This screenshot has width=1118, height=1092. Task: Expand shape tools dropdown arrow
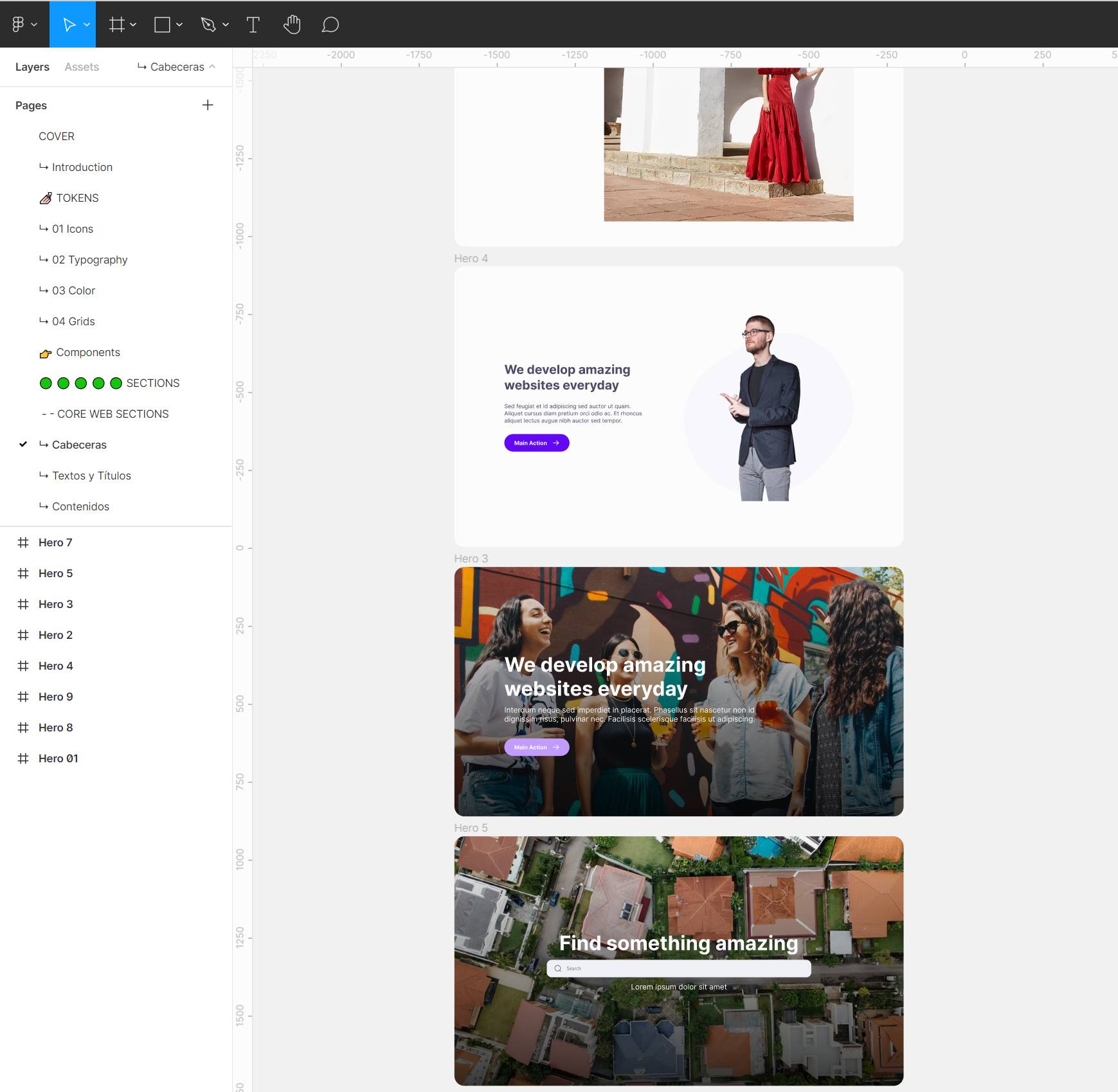[x=179, y=24]
